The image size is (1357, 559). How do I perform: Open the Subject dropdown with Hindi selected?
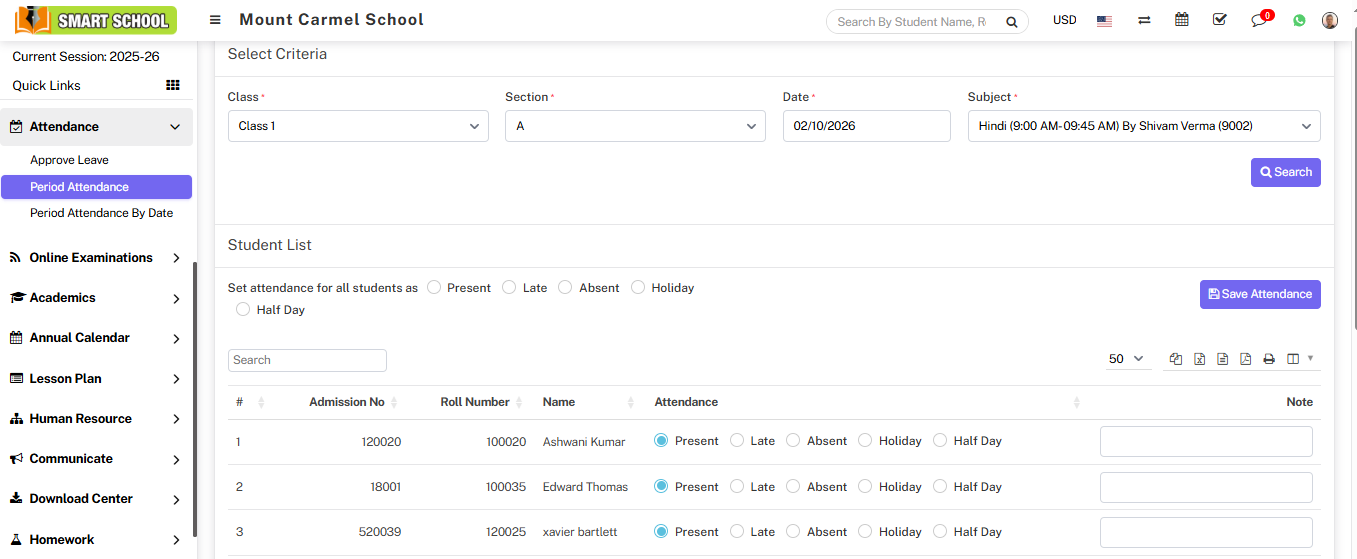click(x=1143, y=126)
